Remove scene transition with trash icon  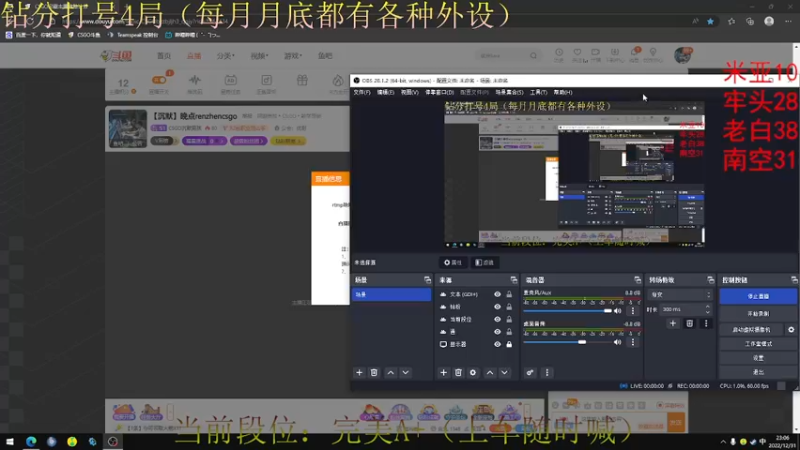[x=689, y=323]
